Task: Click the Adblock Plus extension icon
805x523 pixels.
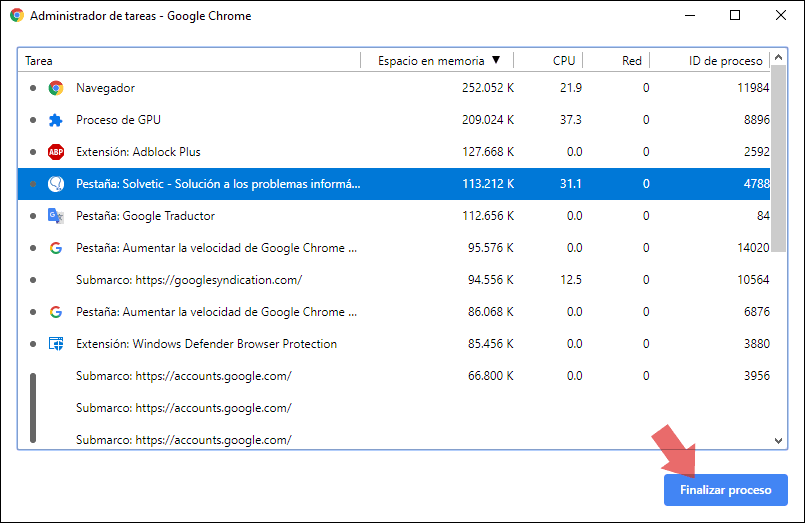Action: [x=56, y=152]
